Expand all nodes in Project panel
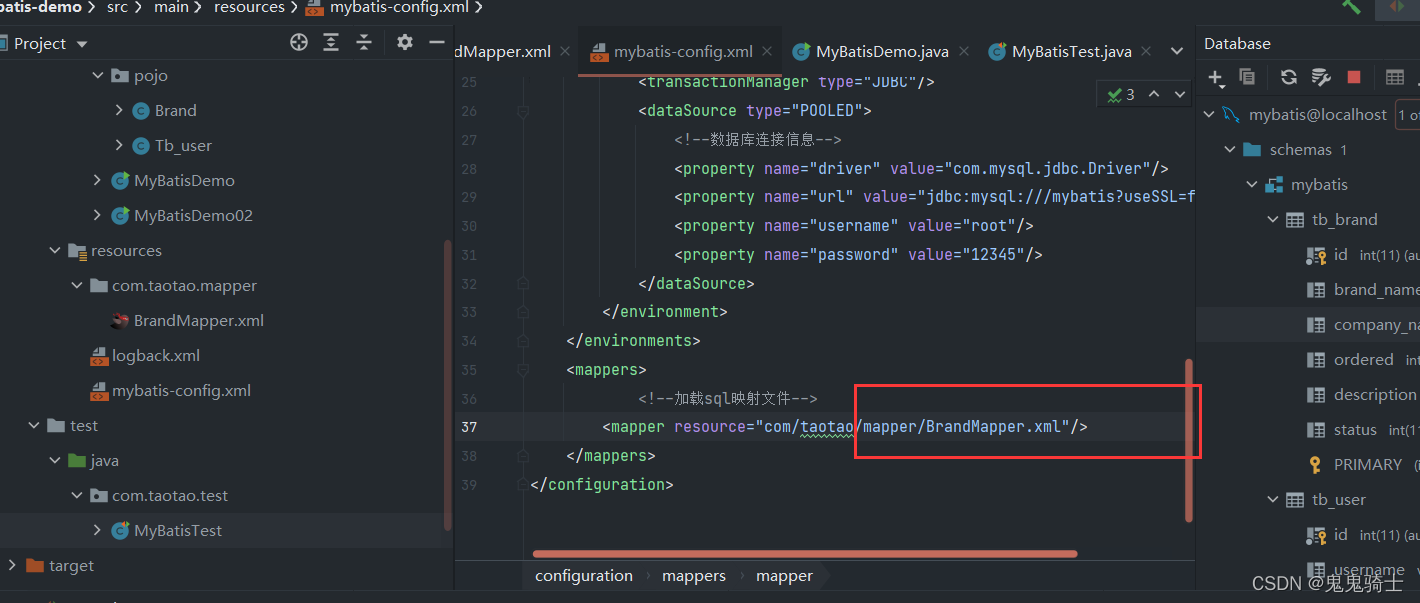 click(331, 42)
